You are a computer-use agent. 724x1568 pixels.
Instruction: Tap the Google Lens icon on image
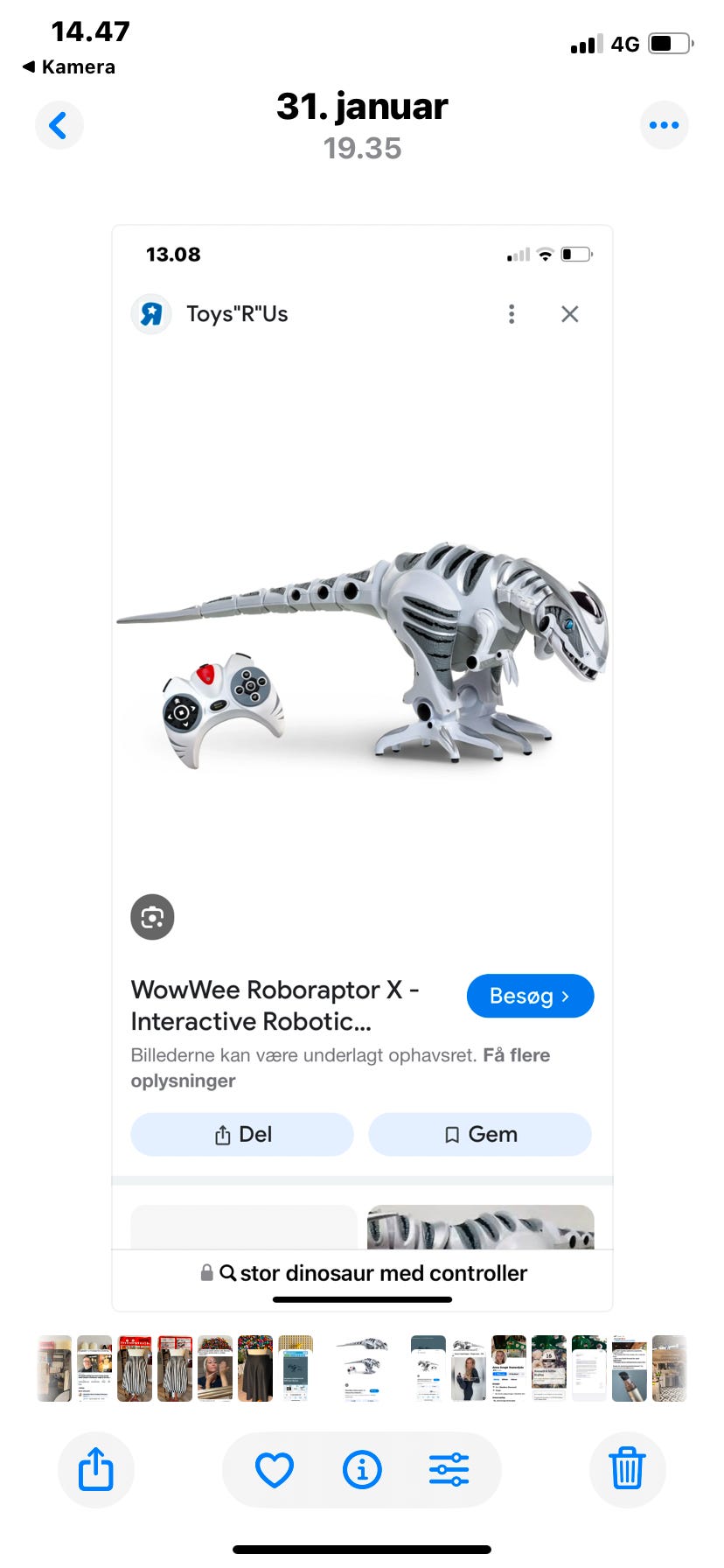click(152, 917)
